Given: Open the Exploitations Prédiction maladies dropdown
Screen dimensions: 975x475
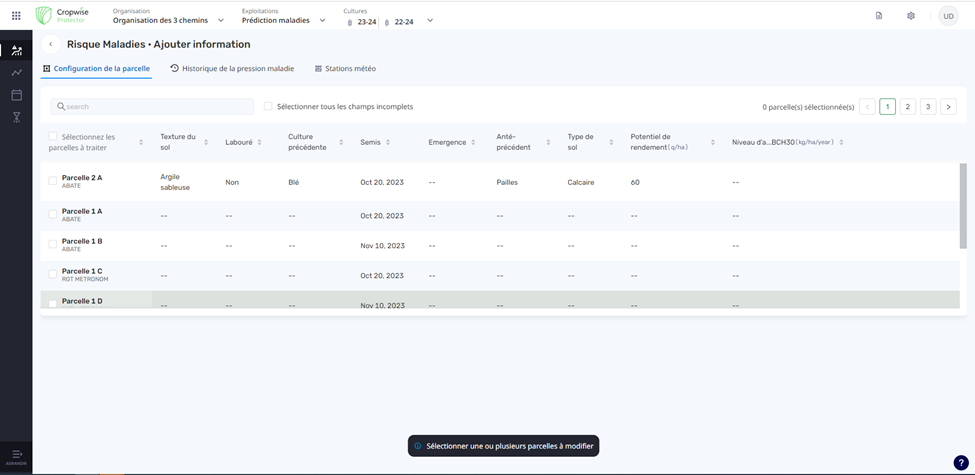Looking at the screenshot, I should (x=322, y=20).
